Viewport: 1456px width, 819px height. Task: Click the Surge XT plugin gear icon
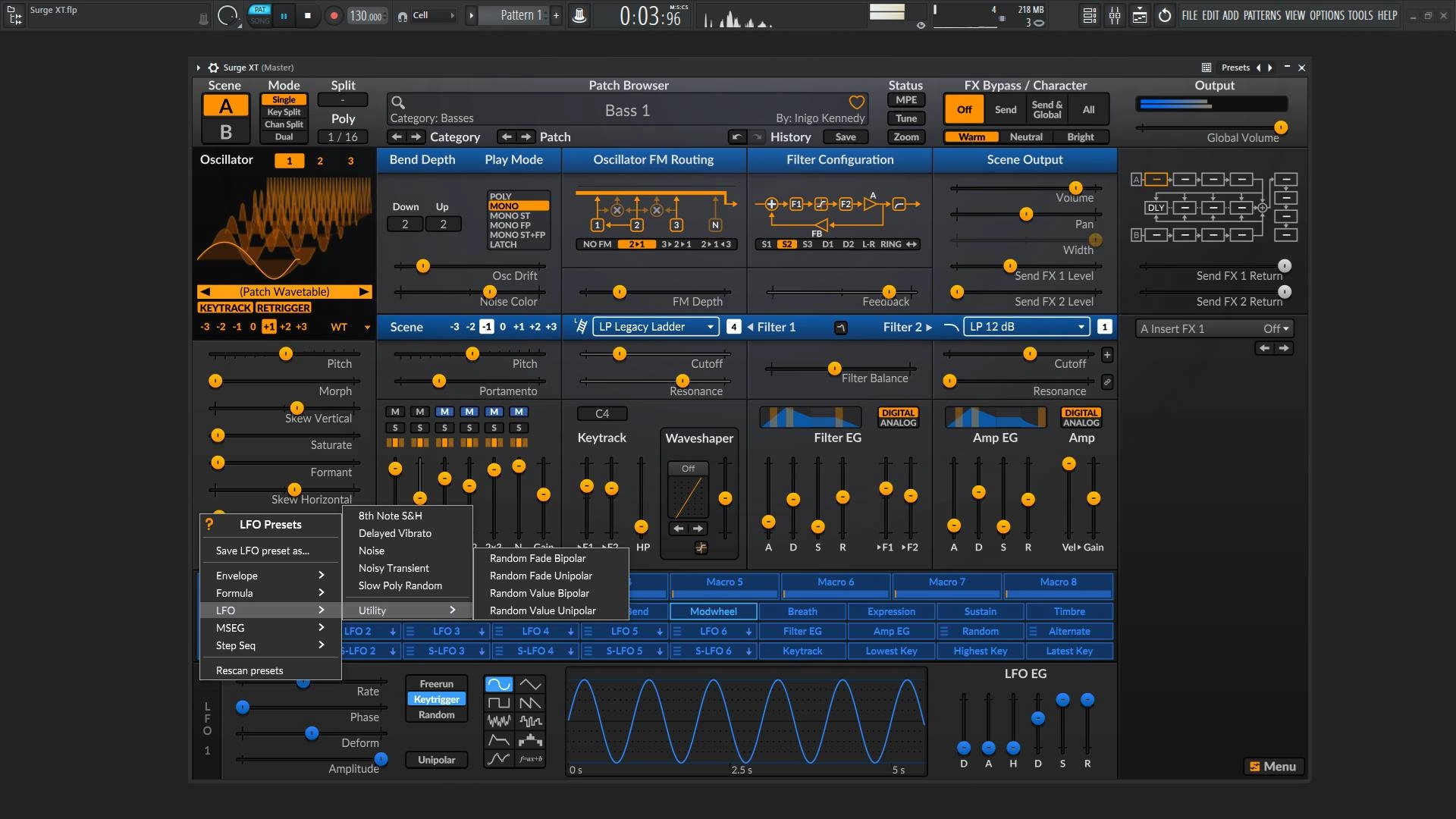pyautogui.click(x=214, y=67)
